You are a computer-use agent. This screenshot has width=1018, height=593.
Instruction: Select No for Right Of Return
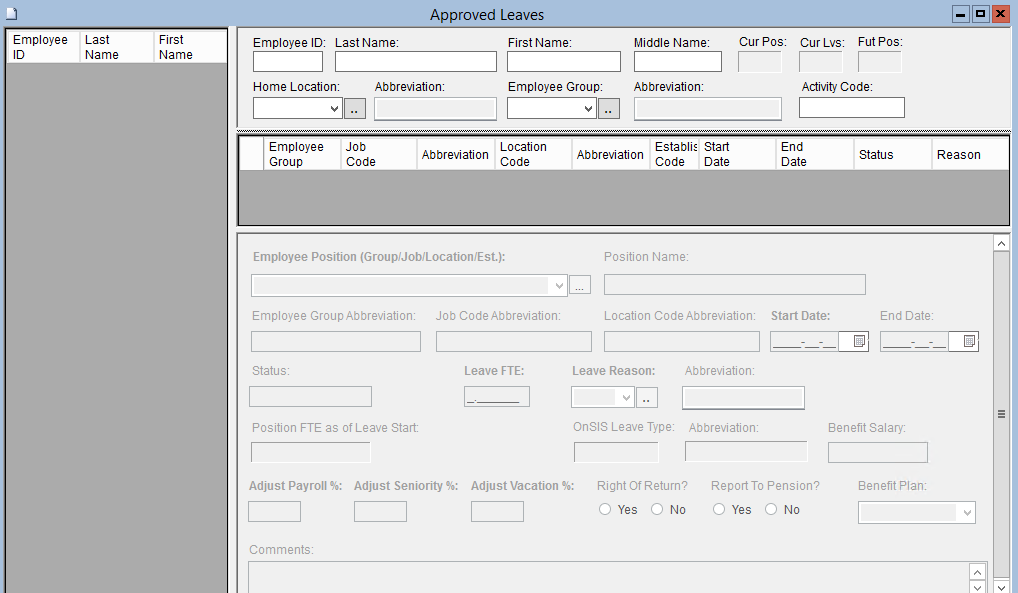657,510
